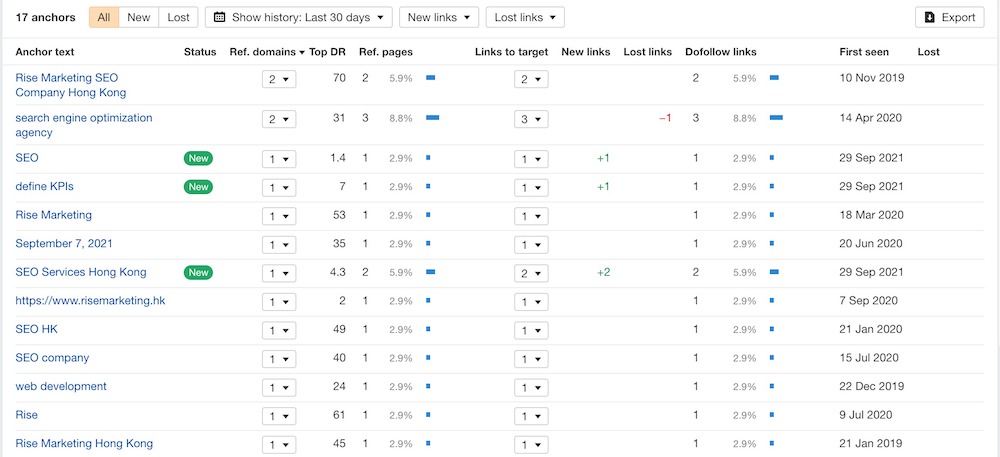Click the 17 anchors count label
This screenshot has height=457, width=1000.
[45, 17]
